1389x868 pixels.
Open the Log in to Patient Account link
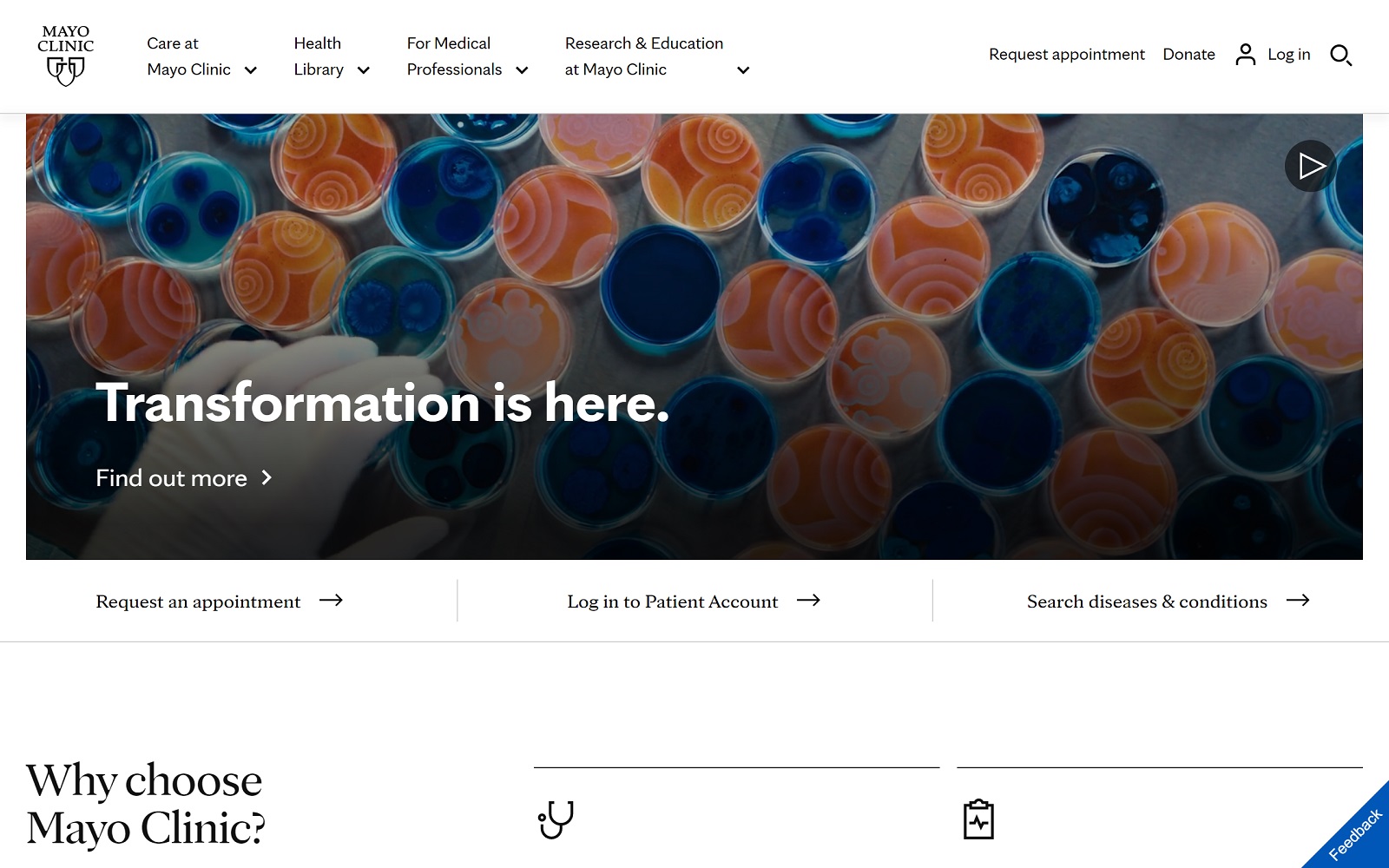pos(694,601)
